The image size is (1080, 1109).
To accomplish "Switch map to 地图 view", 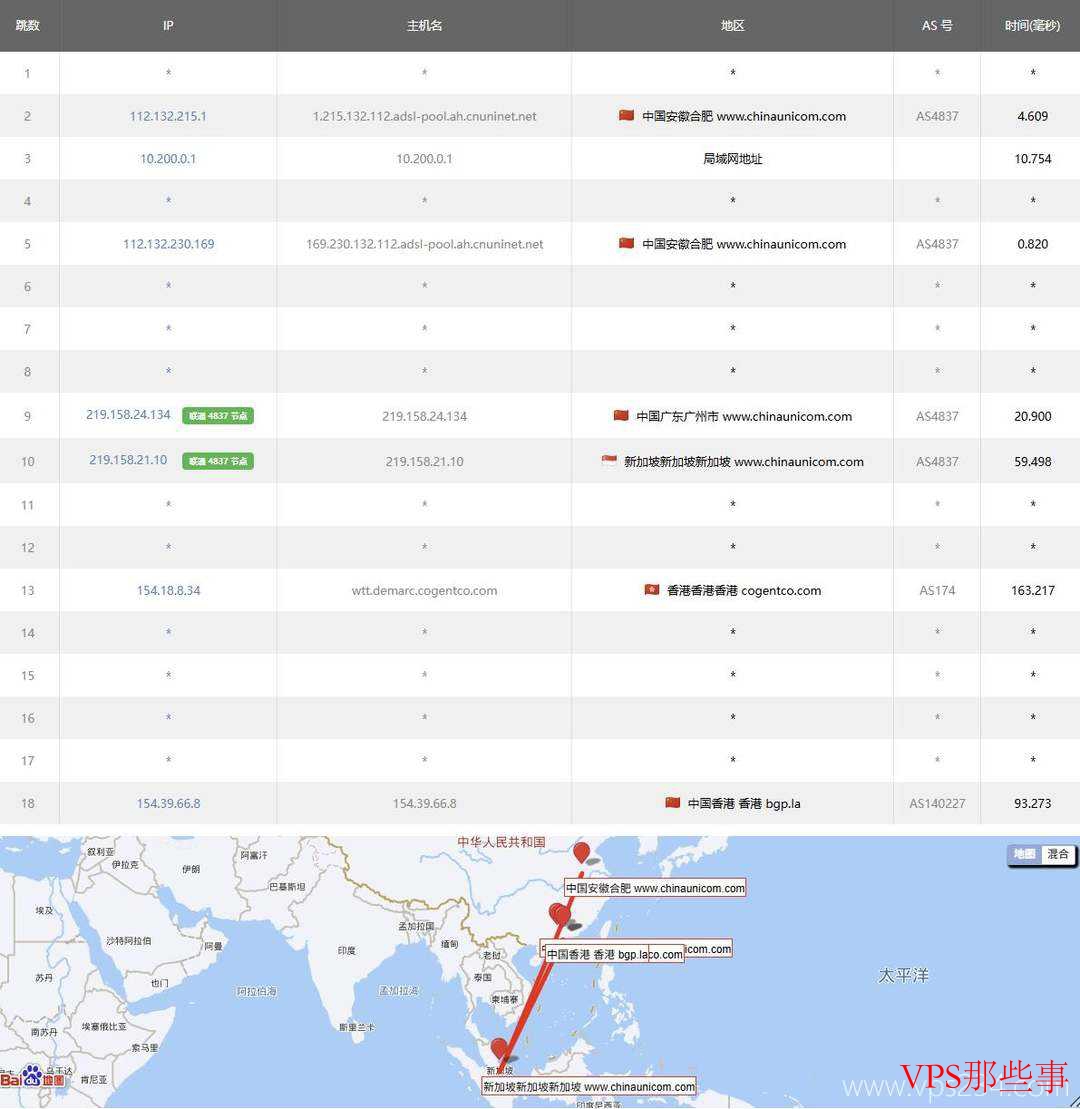I will (x=1024, y=854).
